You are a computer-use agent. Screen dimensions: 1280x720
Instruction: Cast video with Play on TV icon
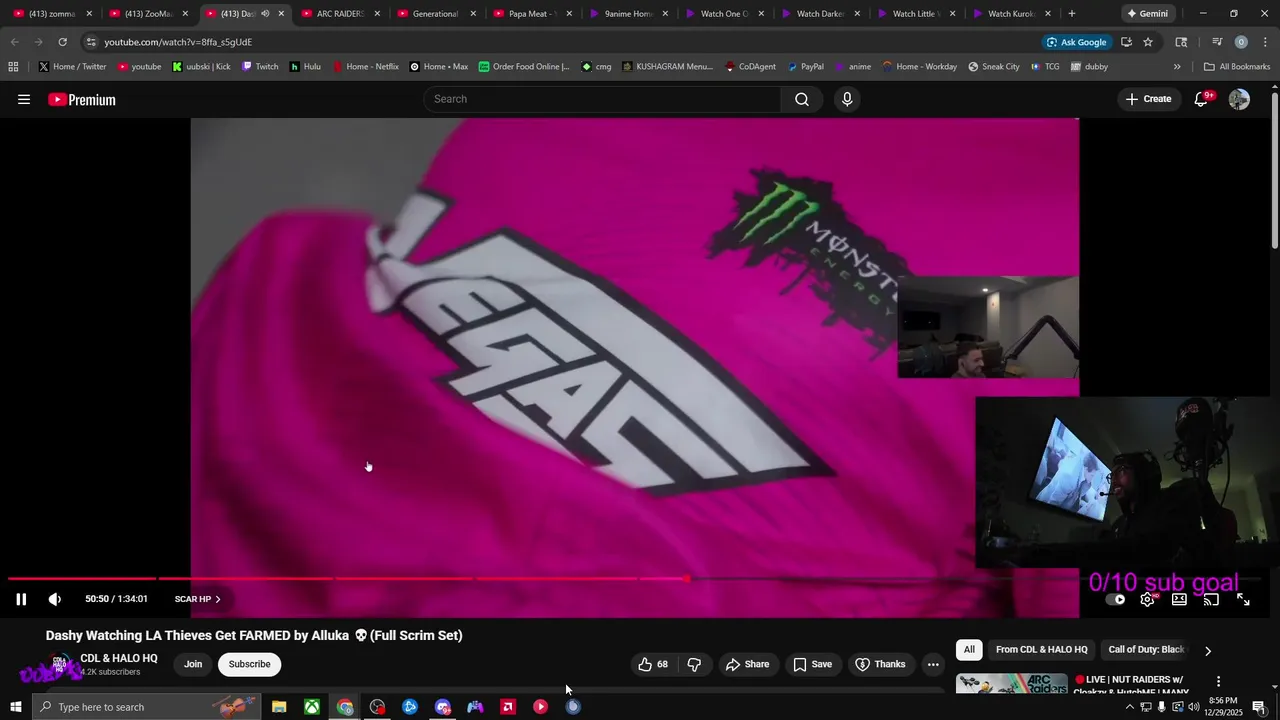(x=1211, y=600)
